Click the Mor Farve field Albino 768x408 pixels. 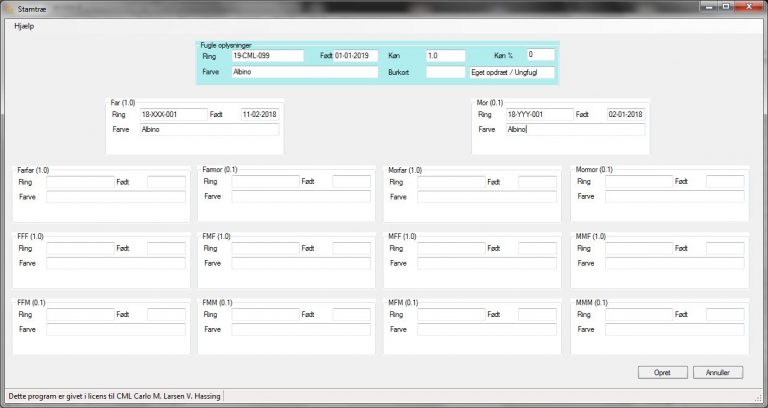point(576,130)
